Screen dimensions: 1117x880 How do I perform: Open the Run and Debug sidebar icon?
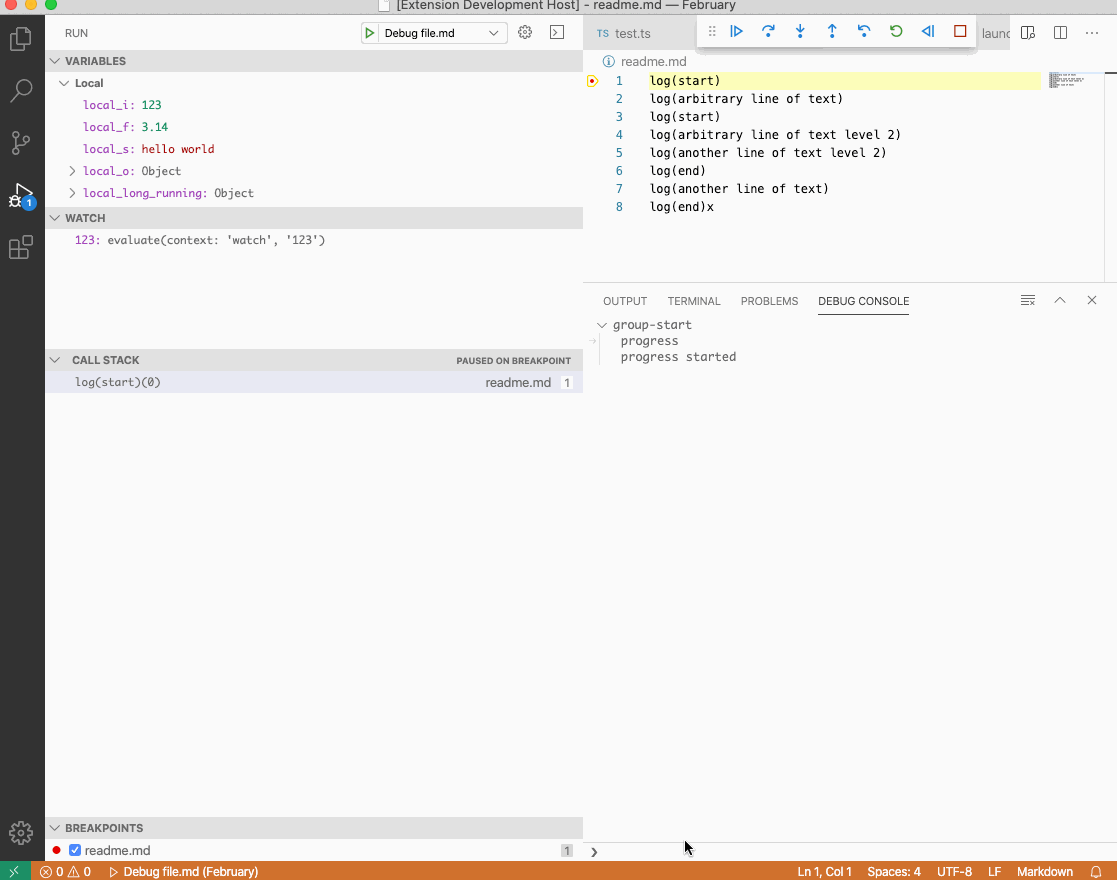click(22, 195)
